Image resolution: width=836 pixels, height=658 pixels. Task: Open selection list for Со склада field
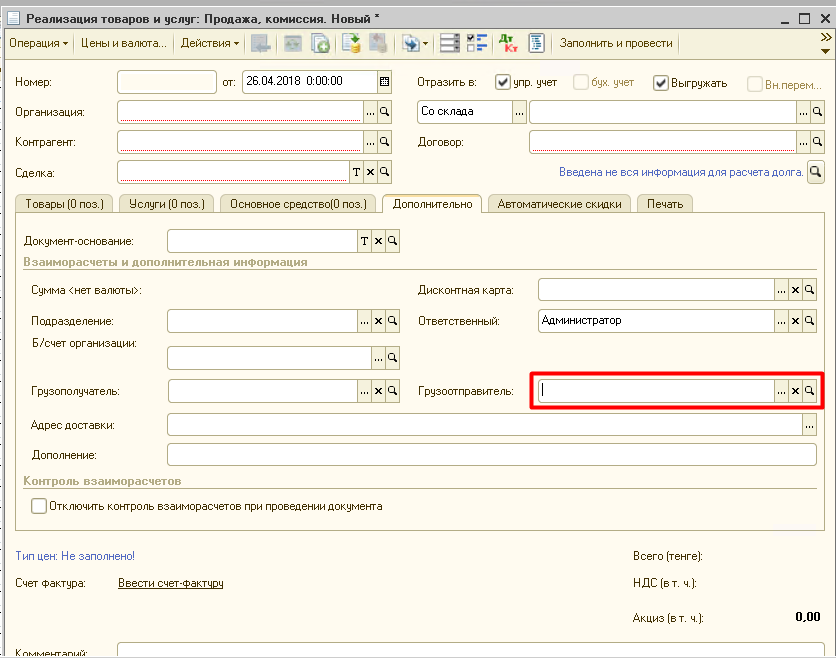coord(519,112)
